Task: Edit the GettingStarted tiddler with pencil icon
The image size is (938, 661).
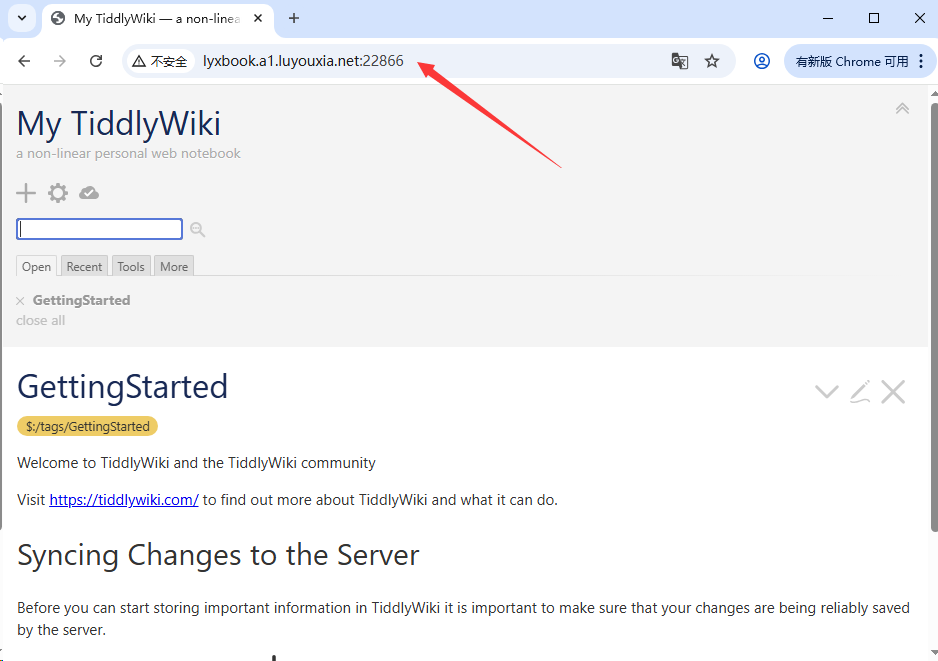Action: click(x=860, y=392)
